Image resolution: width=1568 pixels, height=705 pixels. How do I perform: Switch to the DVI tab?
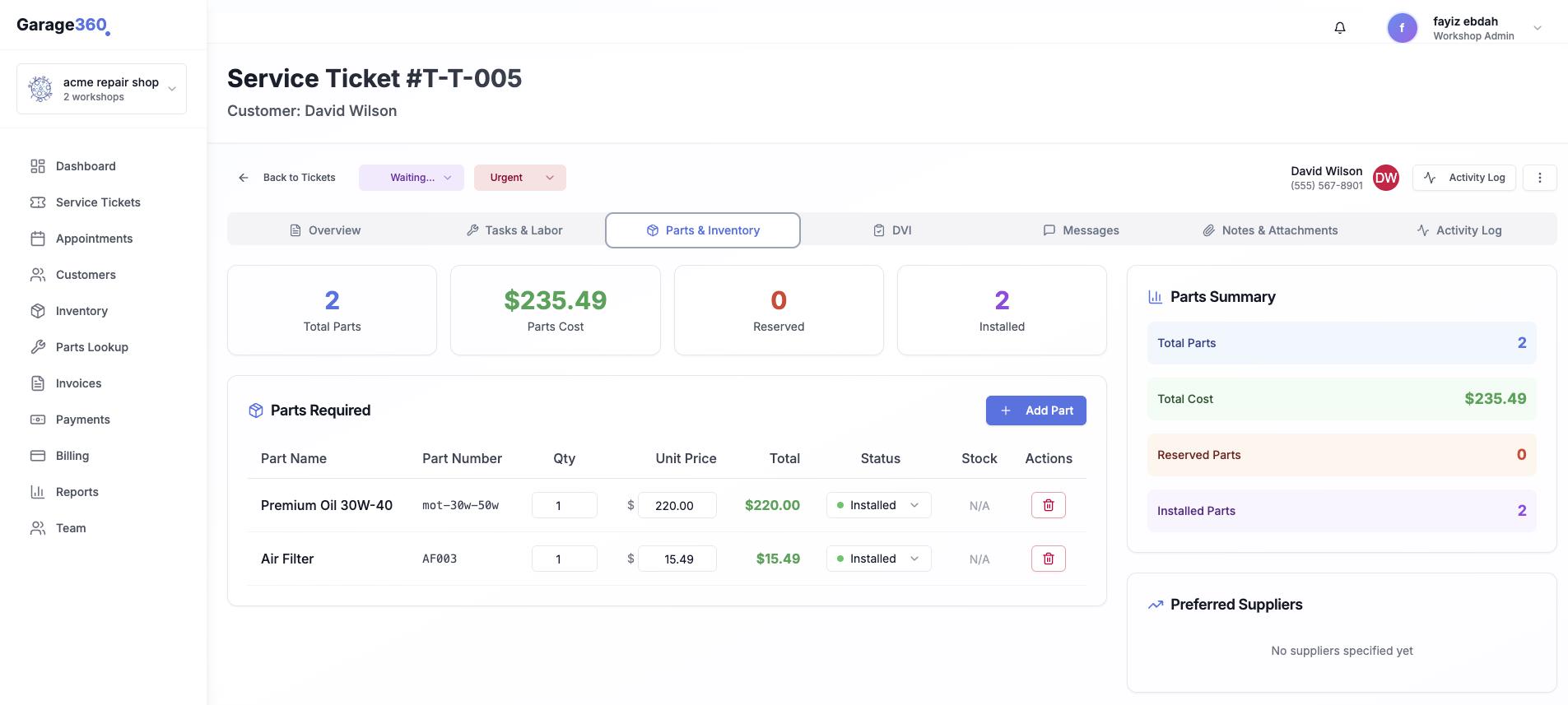point(892,230)
